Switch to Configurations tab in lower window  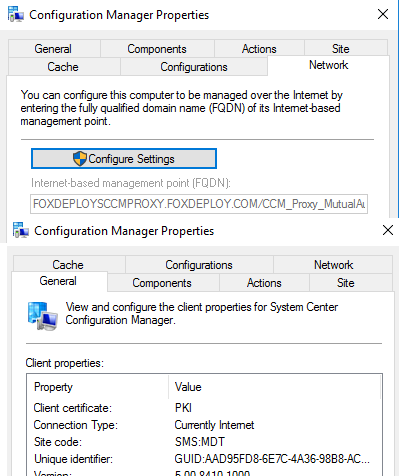pos(199,265)
